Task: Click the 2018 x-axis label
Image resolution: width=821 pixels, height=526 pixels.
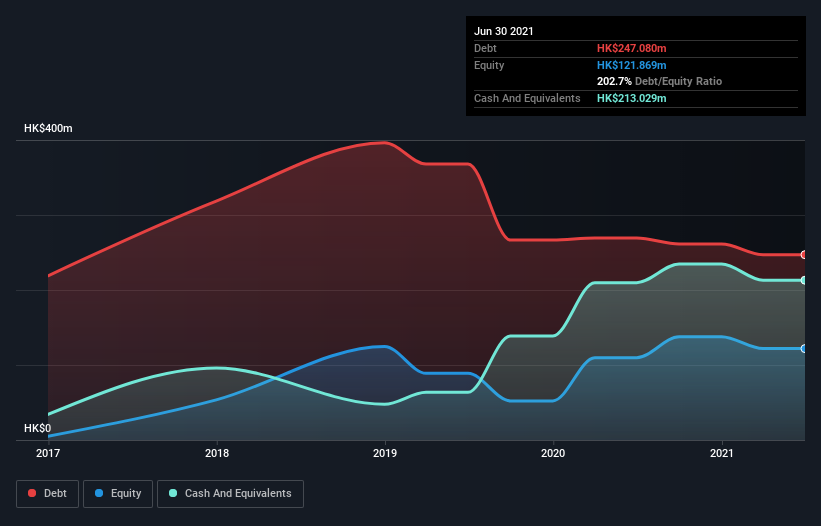Action: pos(217,453)
